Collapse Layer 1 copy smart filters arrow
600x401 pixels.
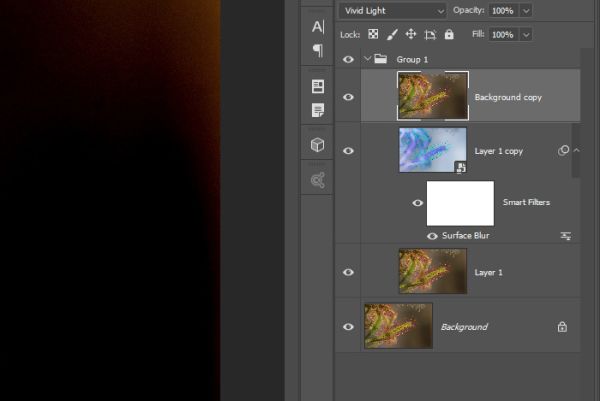tap(577, 150)
